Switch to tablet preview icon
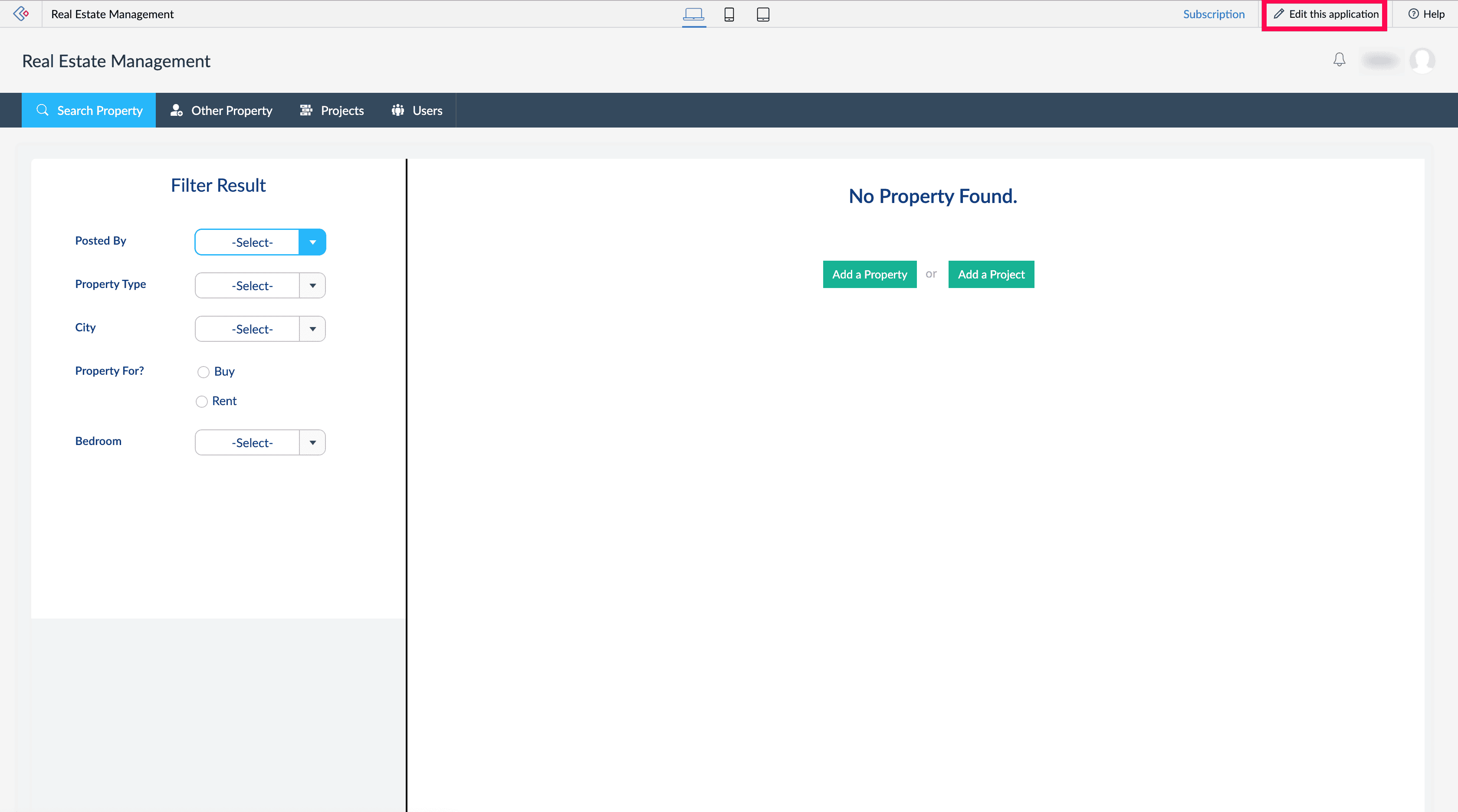Image resolution: width=1458 pixels, height=812 pixels. click(762, 14)
